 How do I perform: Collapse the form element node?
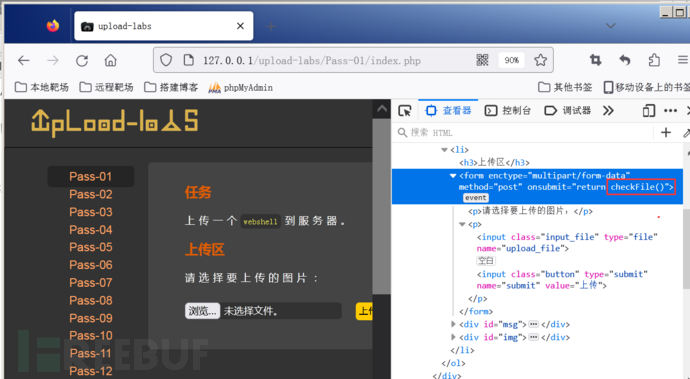click(453, 176)
